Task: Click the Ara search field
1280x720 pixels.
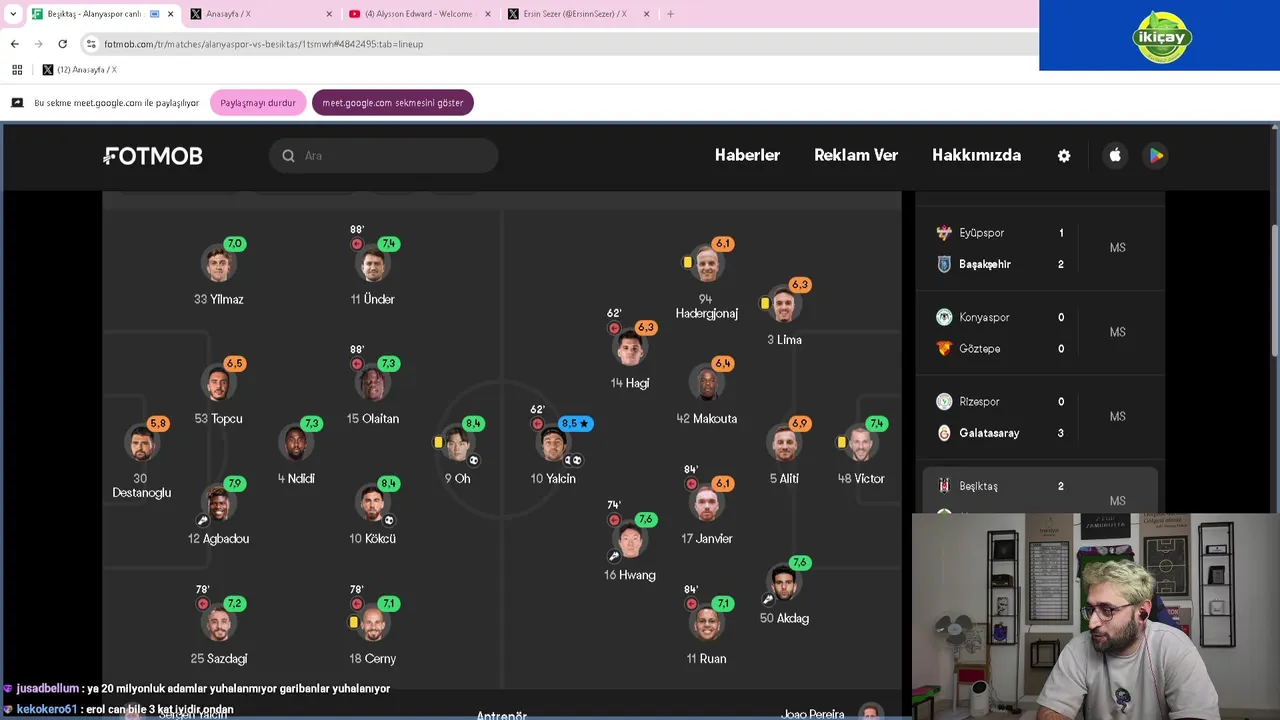Action: pyautogui.click(x=384, y=156)
